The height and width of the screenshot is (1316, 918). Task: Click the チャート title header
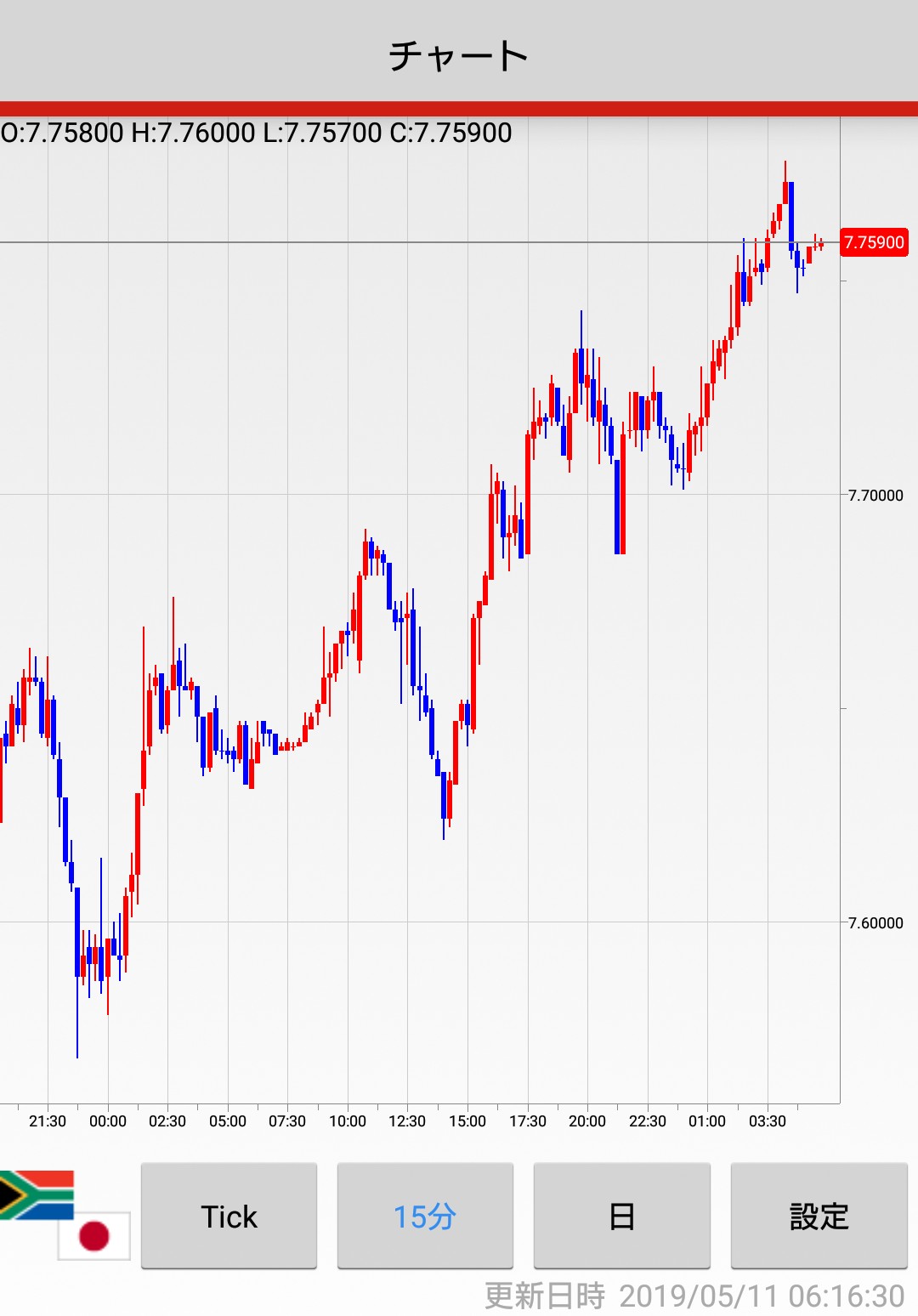(x=459, y=56)
